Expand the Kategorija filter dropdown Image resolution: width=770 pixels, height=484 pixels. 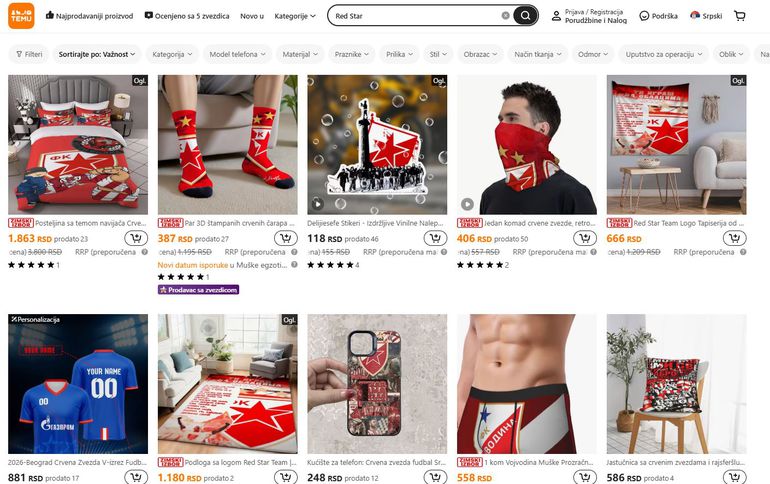(x=172, y=54)
